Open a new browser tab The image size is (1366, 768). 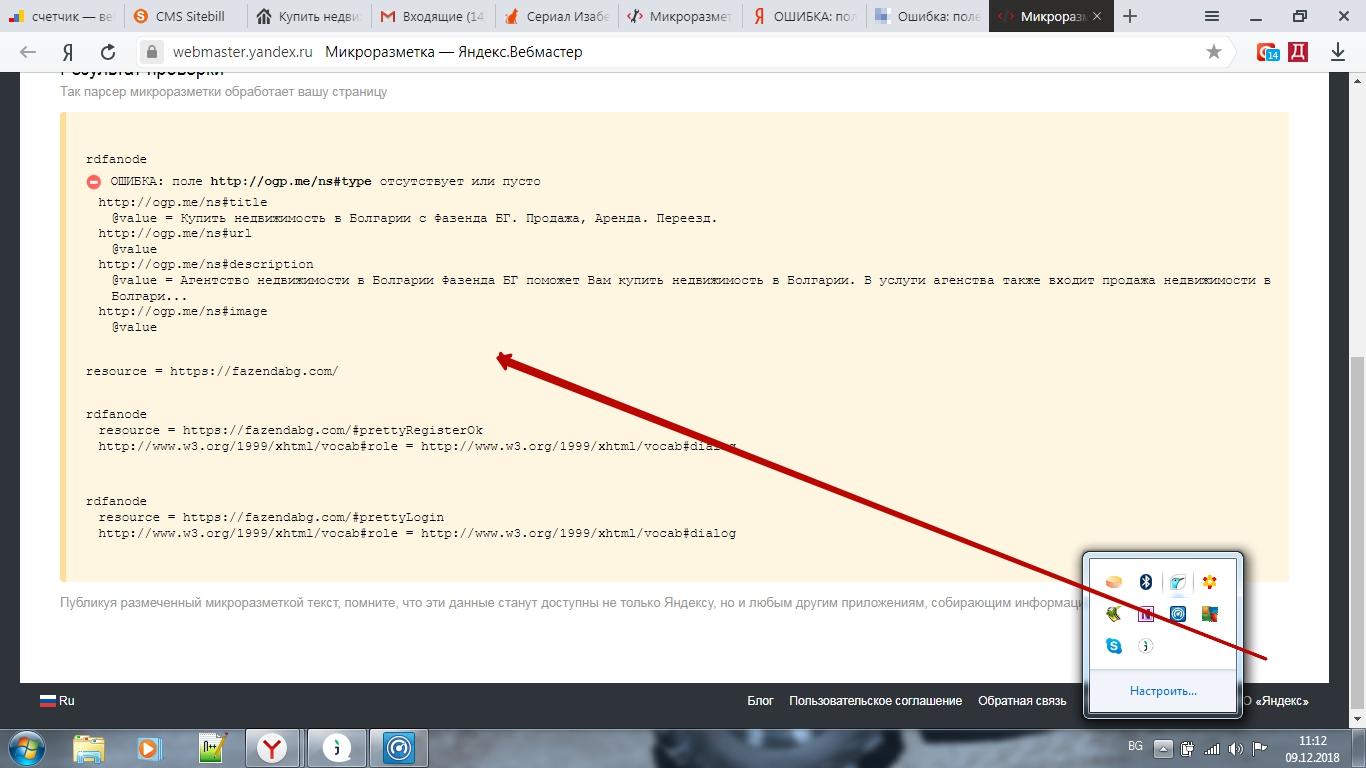pyautogui.click(x=1131, y=16)
